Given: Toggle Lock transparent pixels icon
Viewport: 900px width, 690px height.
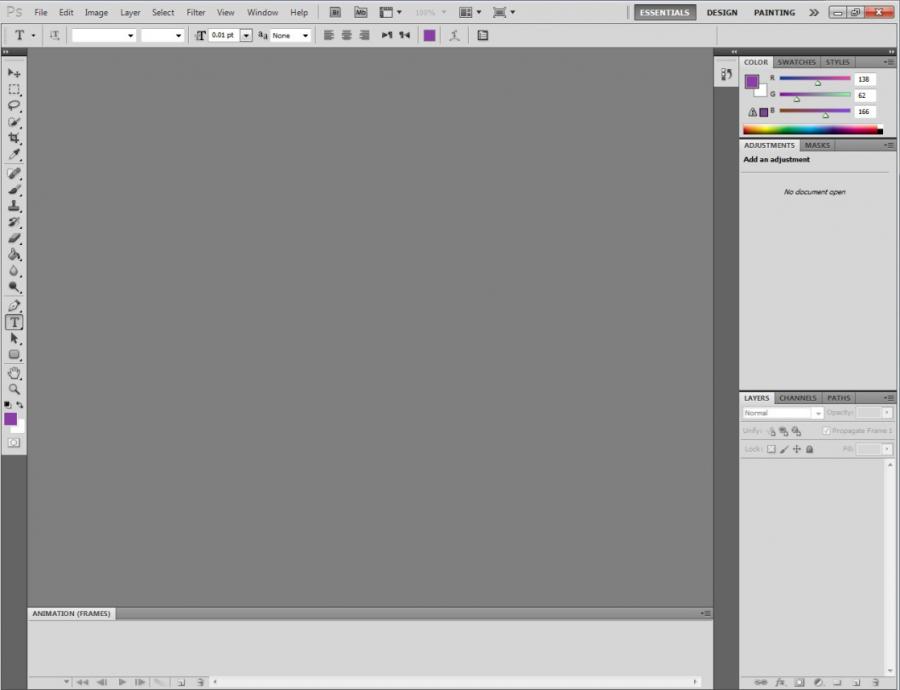Looking at the screenshot, I should click(x=771, y=449).
